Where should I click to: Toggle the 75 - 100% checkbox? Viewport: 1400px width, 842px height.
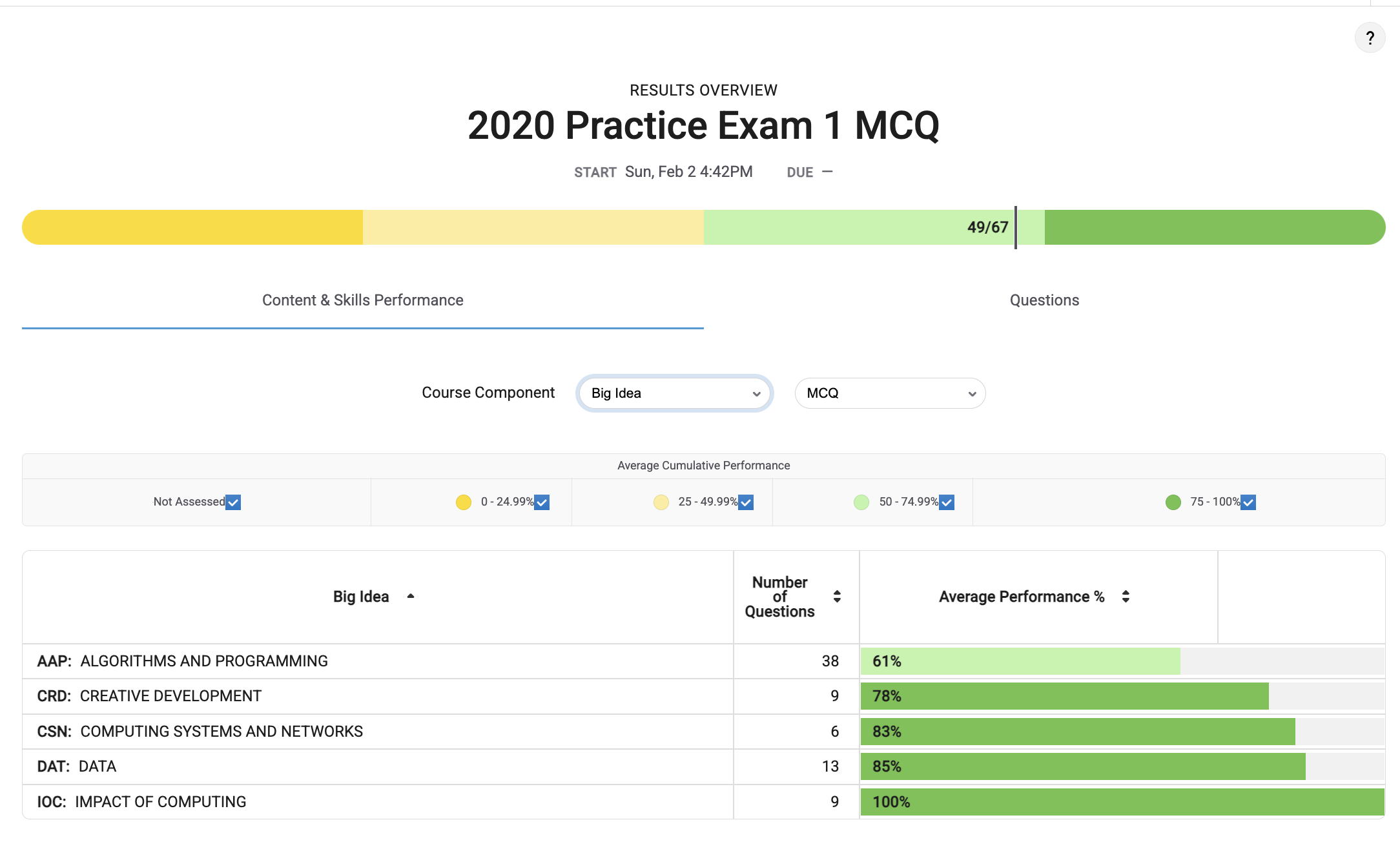1248,502
